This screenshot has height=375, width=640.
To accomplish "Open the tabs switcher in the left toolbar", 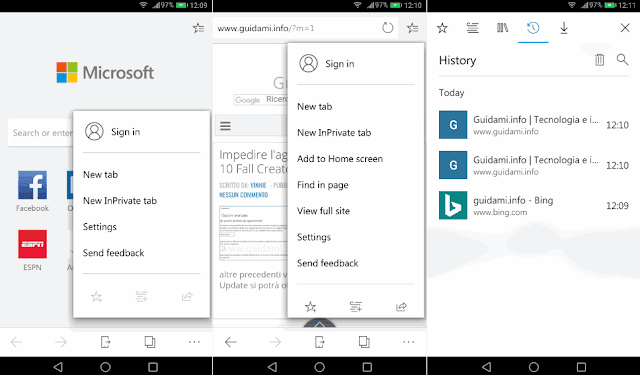I will [x=150, y=342].
